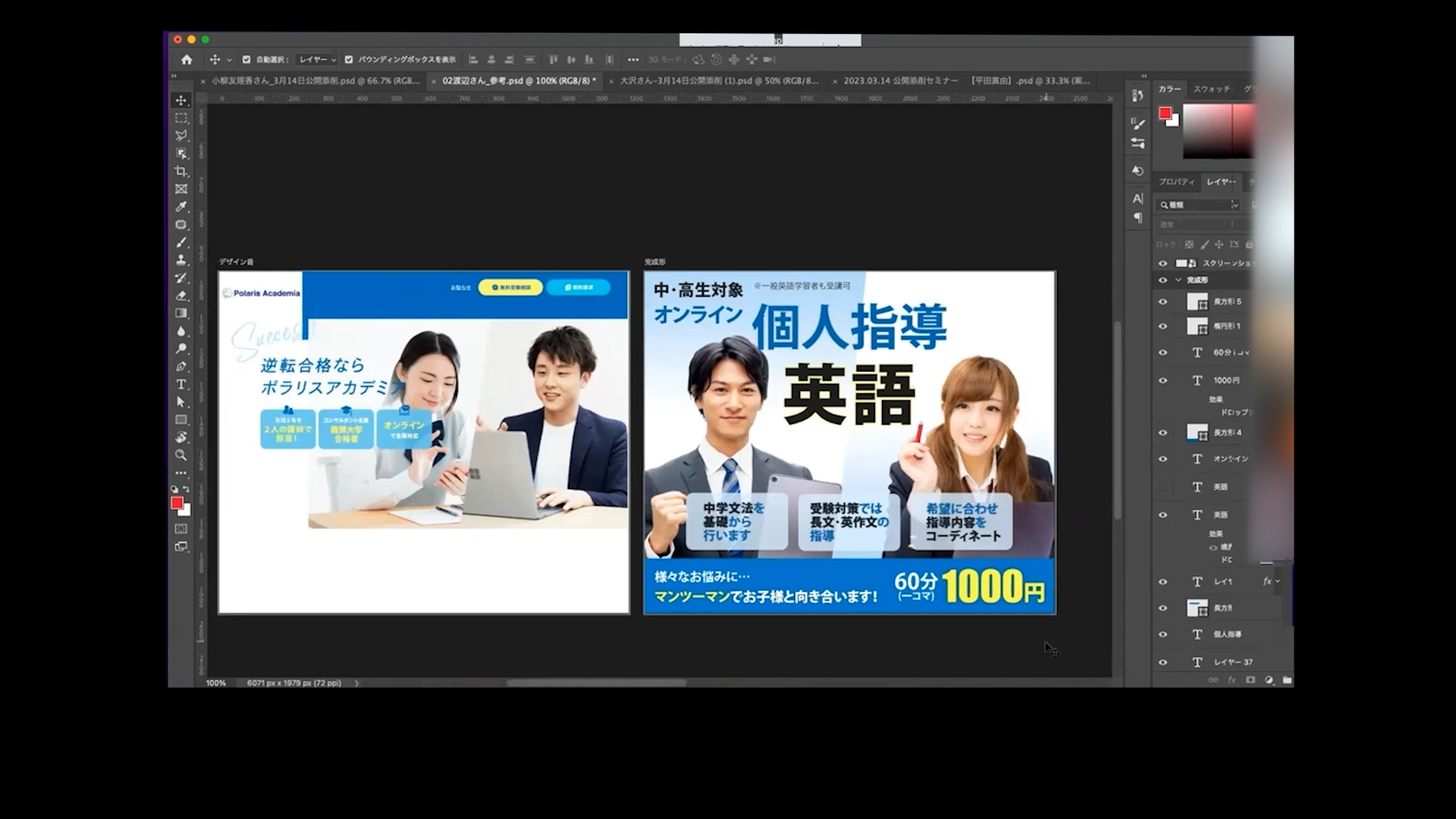Click the fx button in the Layers panel
Screen dimensions: 1456x819
pos(1232,680)
